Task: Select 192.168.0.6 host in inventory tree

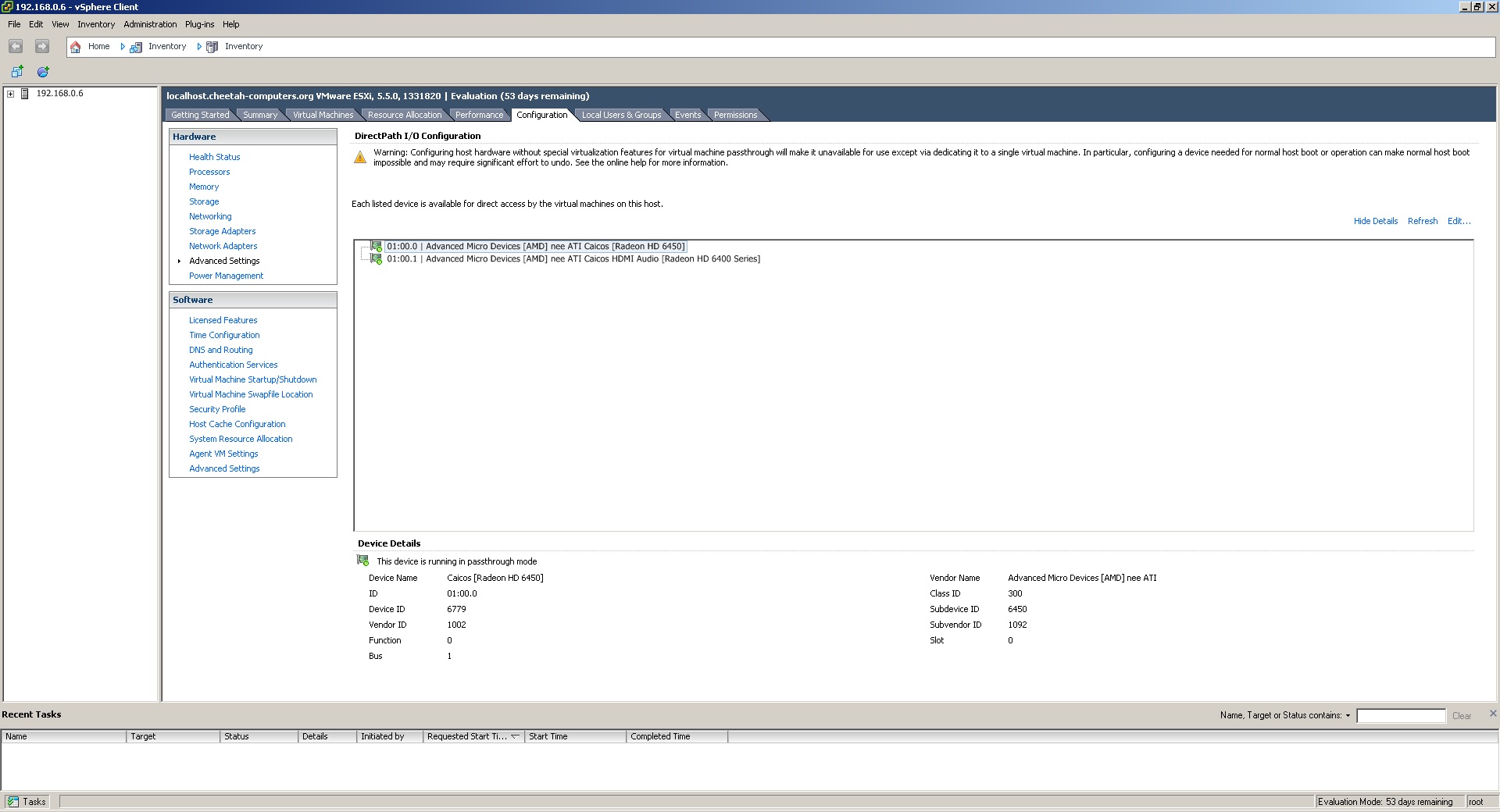Action: click(x=59, y=94)
